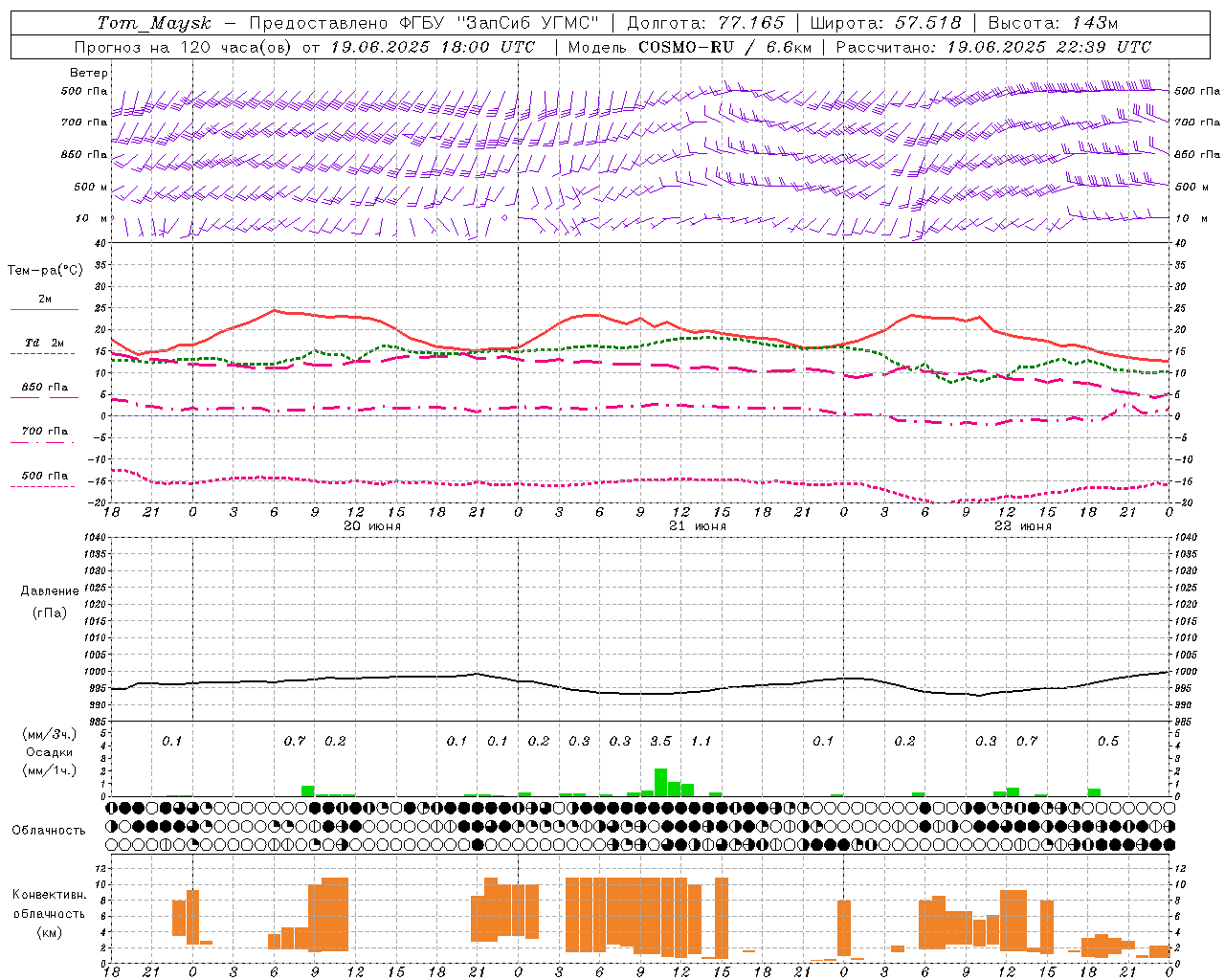Screen dimensions: 1225x980
Task: Click the Долгота: 77.165 value
Action: [x=706, y=23]
